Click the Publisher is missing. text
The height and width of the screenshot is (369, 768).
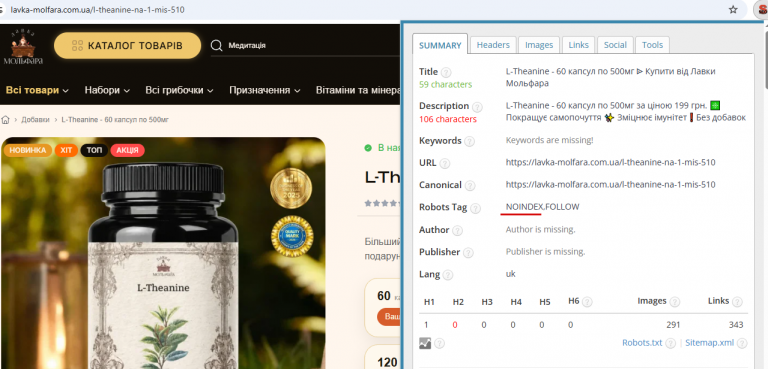pyautogui.click(x=546, y=252)
